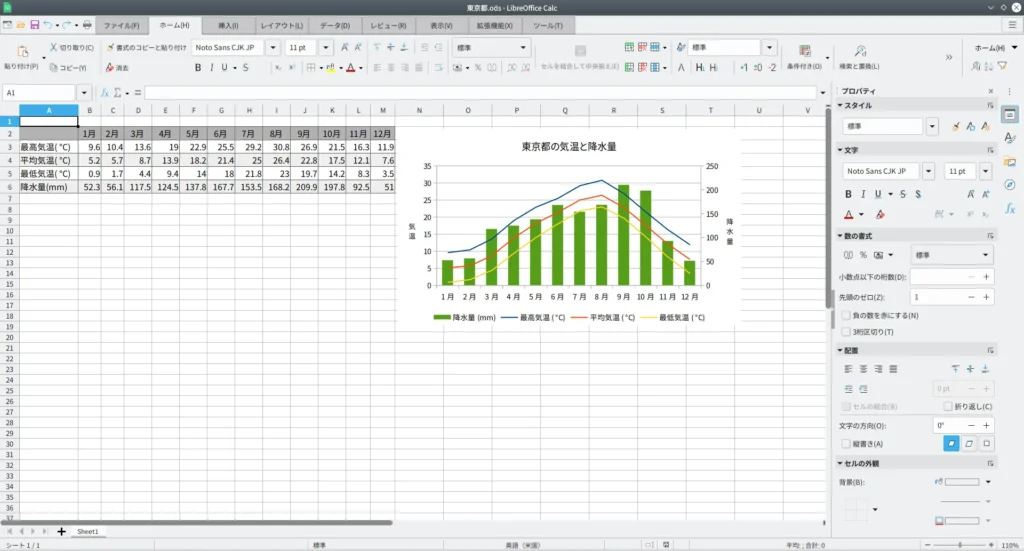Select cell containing 最高気温(°C)
Viewport: 1024px width, 551px height.
pyautogui.click(x=49, y=147)
